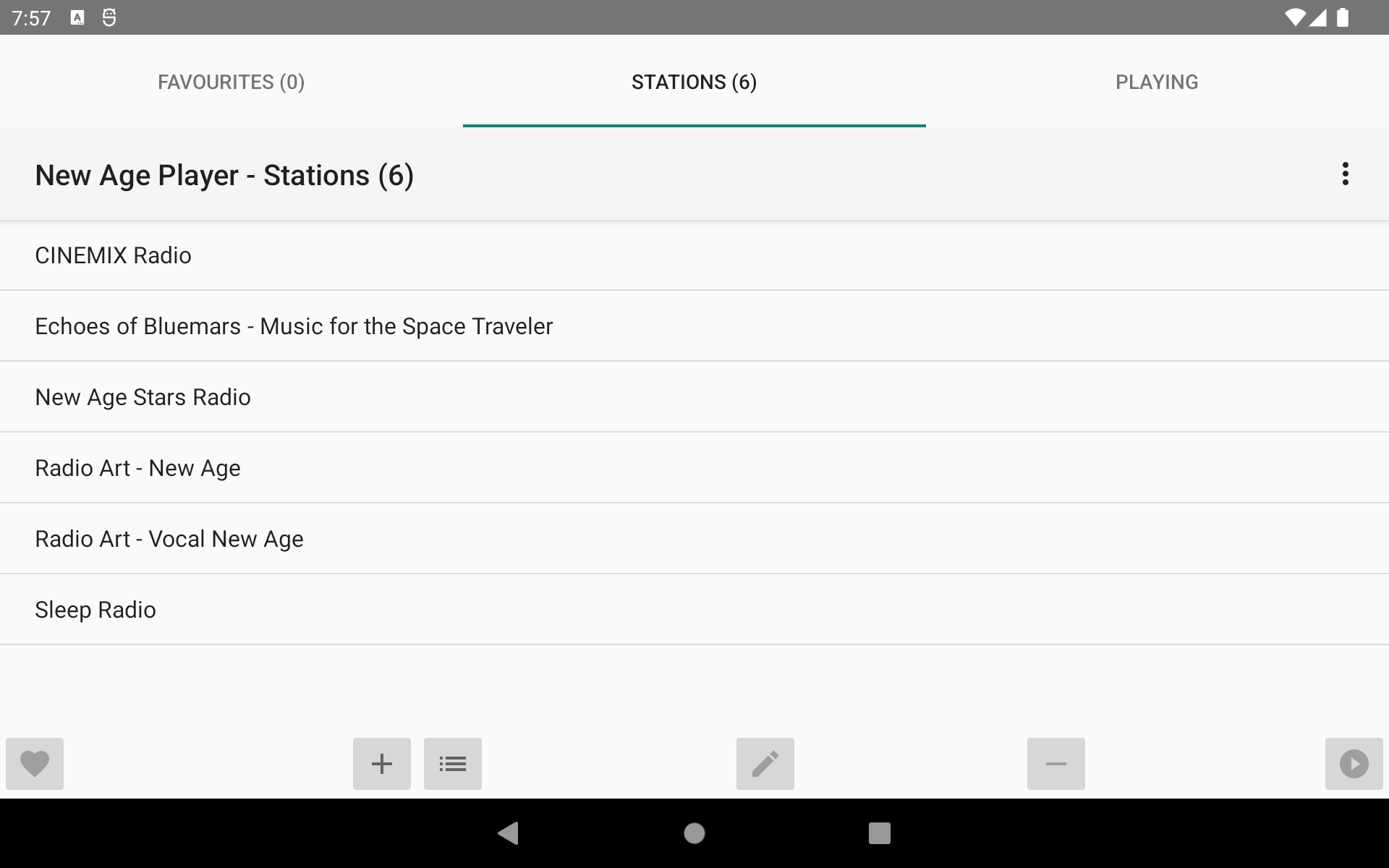This screenshot has width=1389, height=868.
Task: Switch to the FAVOURITES tab
Action: (231, 81)
